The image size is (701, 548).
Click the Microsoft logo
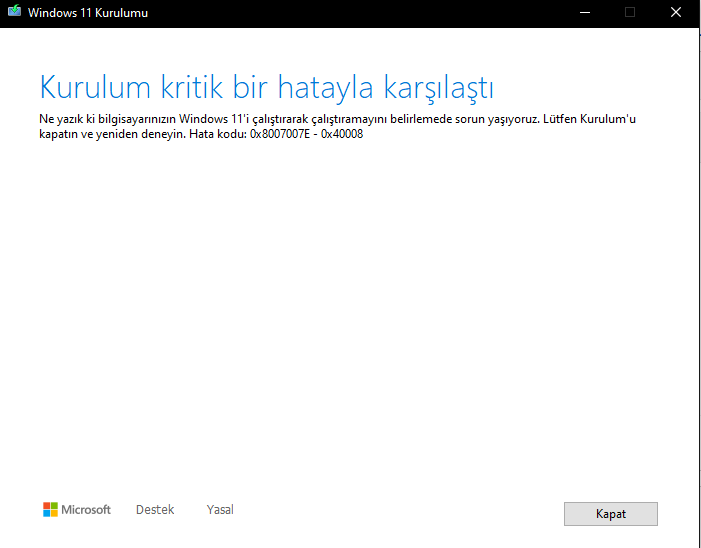click(77, 510)
